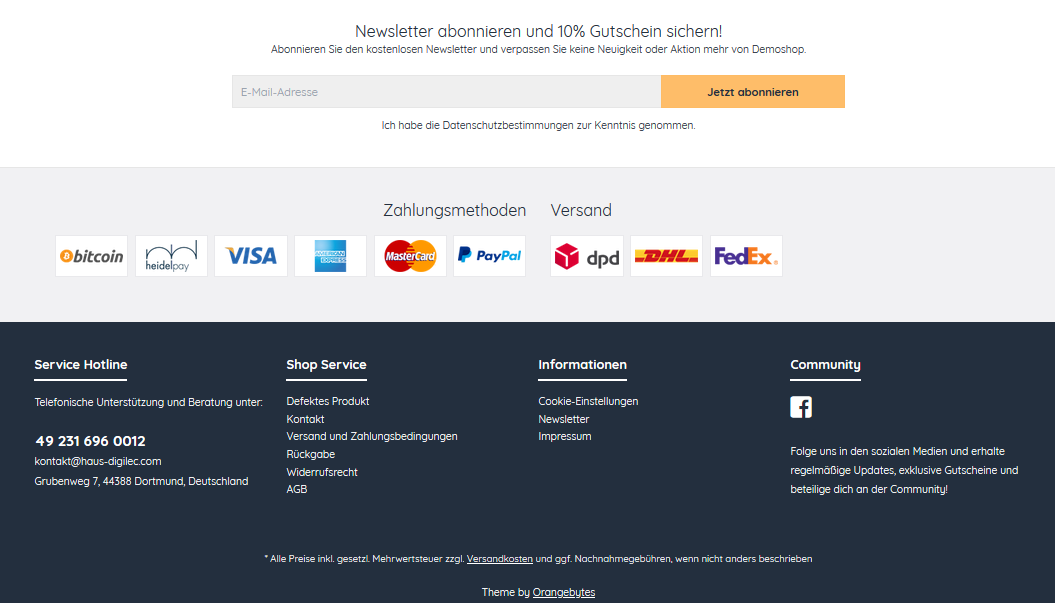The image size is (1055, 603).
Task: Click the MasterCard payment icon
Action: click(410, 256)
